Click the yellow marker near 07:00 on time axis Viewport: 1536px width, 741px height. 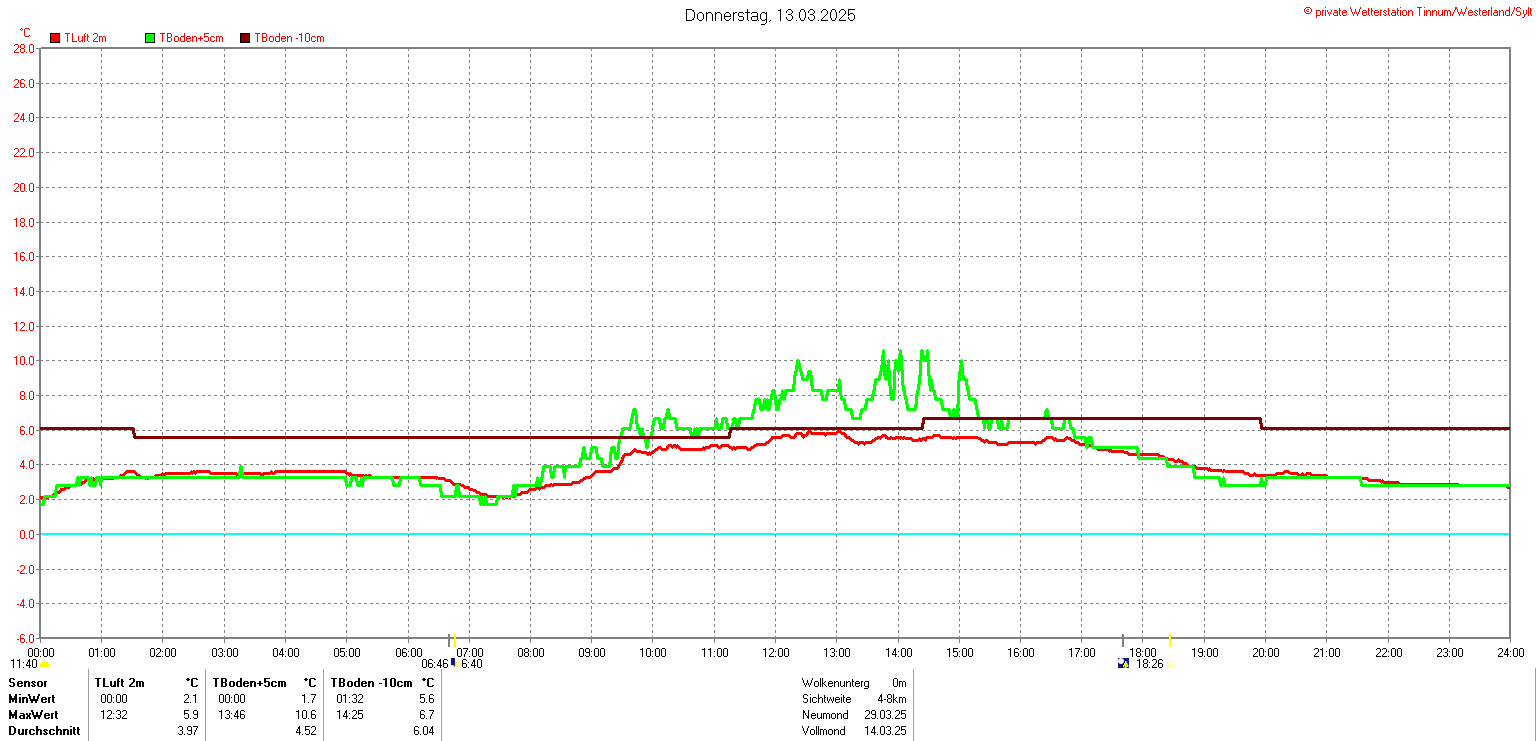(x=455, y=641)
